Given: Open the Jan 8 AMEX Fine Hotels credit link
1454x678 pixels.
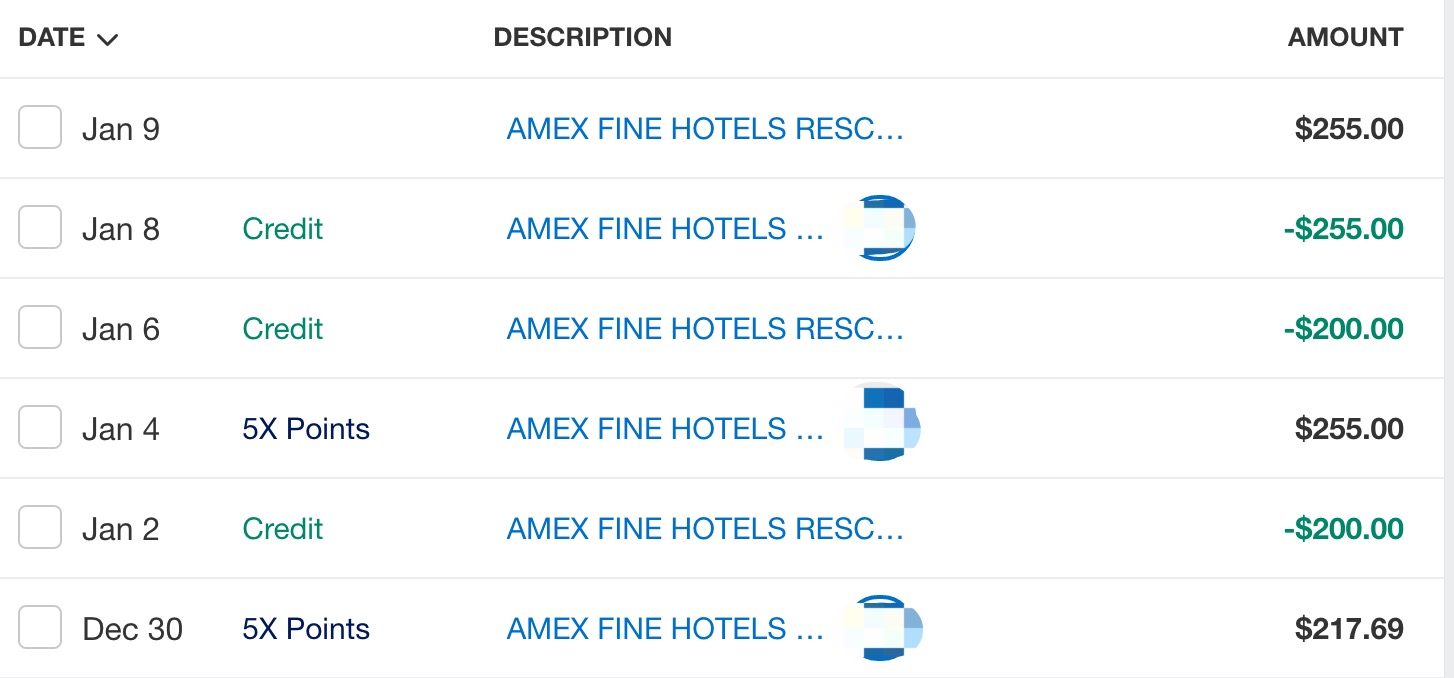Looking at the screenshot, I should click(665, 229).
